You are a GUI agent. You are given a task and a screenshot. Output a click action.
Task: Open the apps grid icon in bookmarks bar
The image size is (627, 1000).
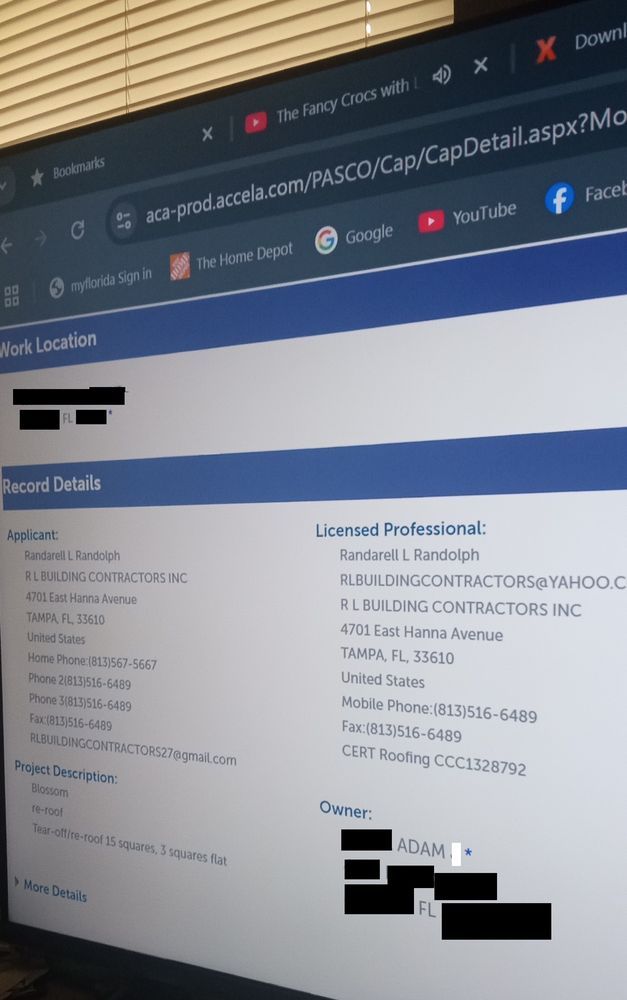click(x=12, y=296)
